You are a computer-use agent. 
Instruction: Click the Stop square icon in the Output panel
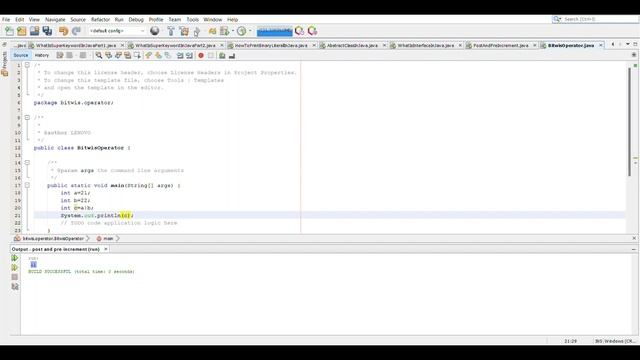(15, 277)
